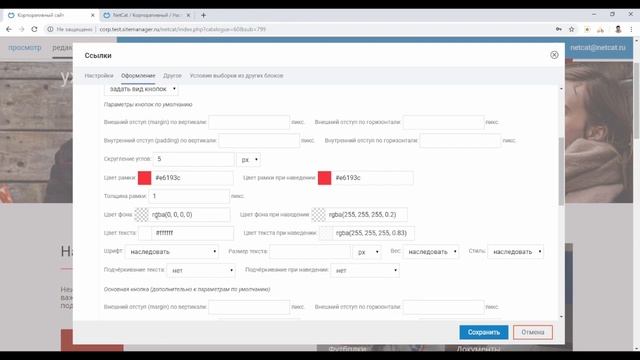Screen dimensions: 640x360
Task: Focus default Внешний отступ по горизонтали field
Action: tap(443, 122)
